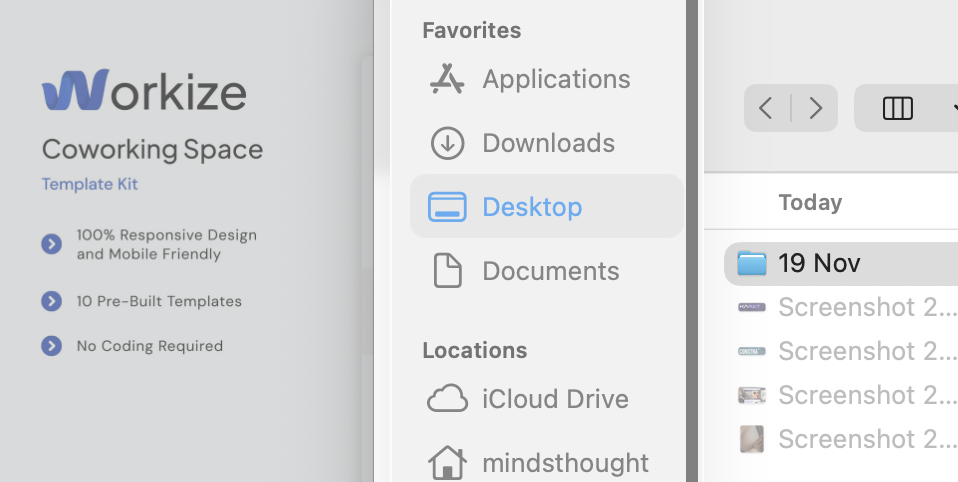Screen dimensions: 958x482
Task: Open Documents in the sidebar
Action: pyautogui.click(x=546, y=271)
